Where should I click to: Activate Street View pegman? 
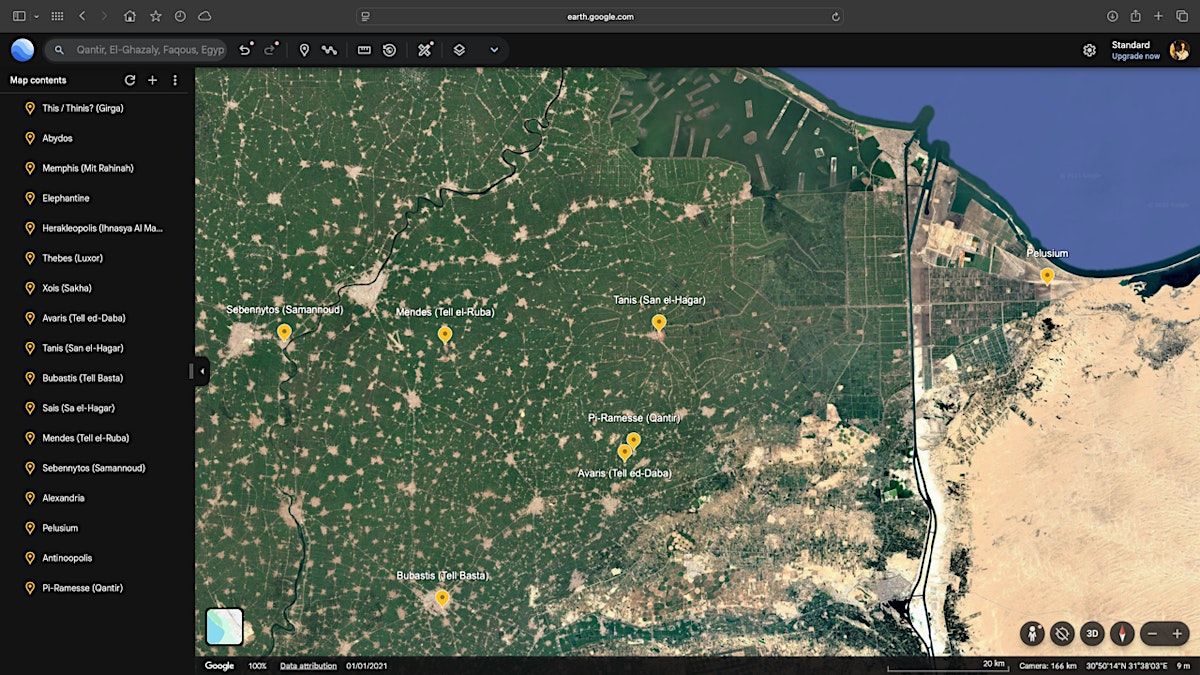click(1032, 633)
